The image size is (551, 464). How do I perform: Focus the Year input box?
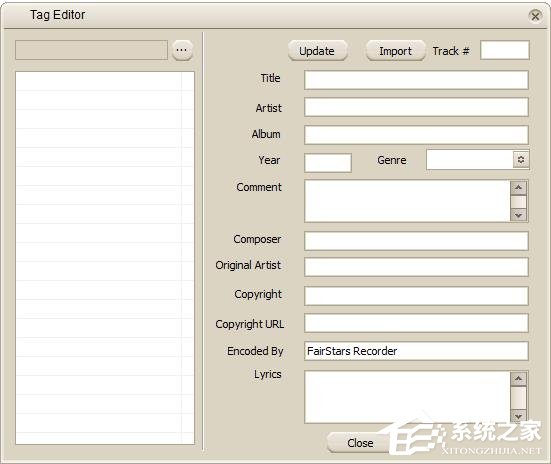point(328,163)
